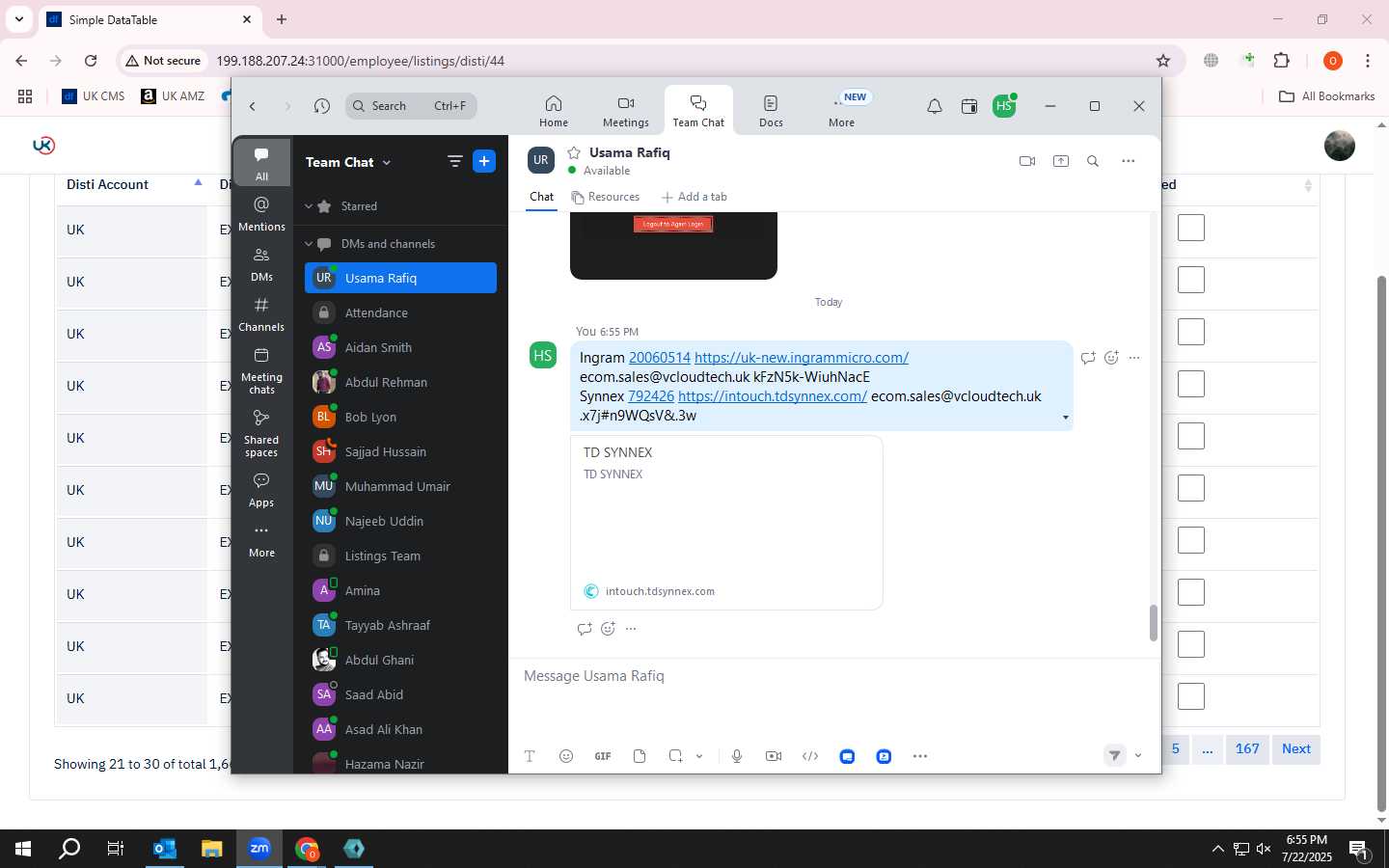This screenshot has width=1389, height=868.
Task: Click the Next pagination button
Action: pos(1295,749)
